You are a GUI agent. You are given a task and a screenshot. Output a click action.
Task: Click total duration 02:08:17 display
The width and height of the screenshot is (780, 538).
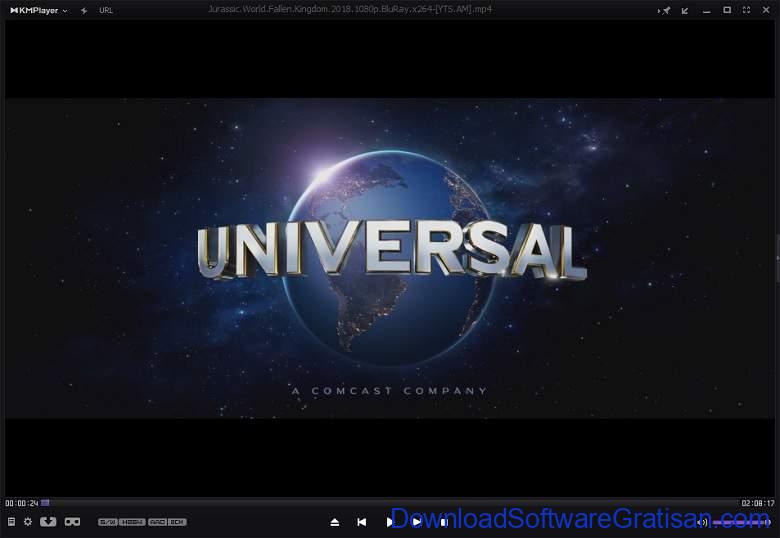[x=758, y=503]
